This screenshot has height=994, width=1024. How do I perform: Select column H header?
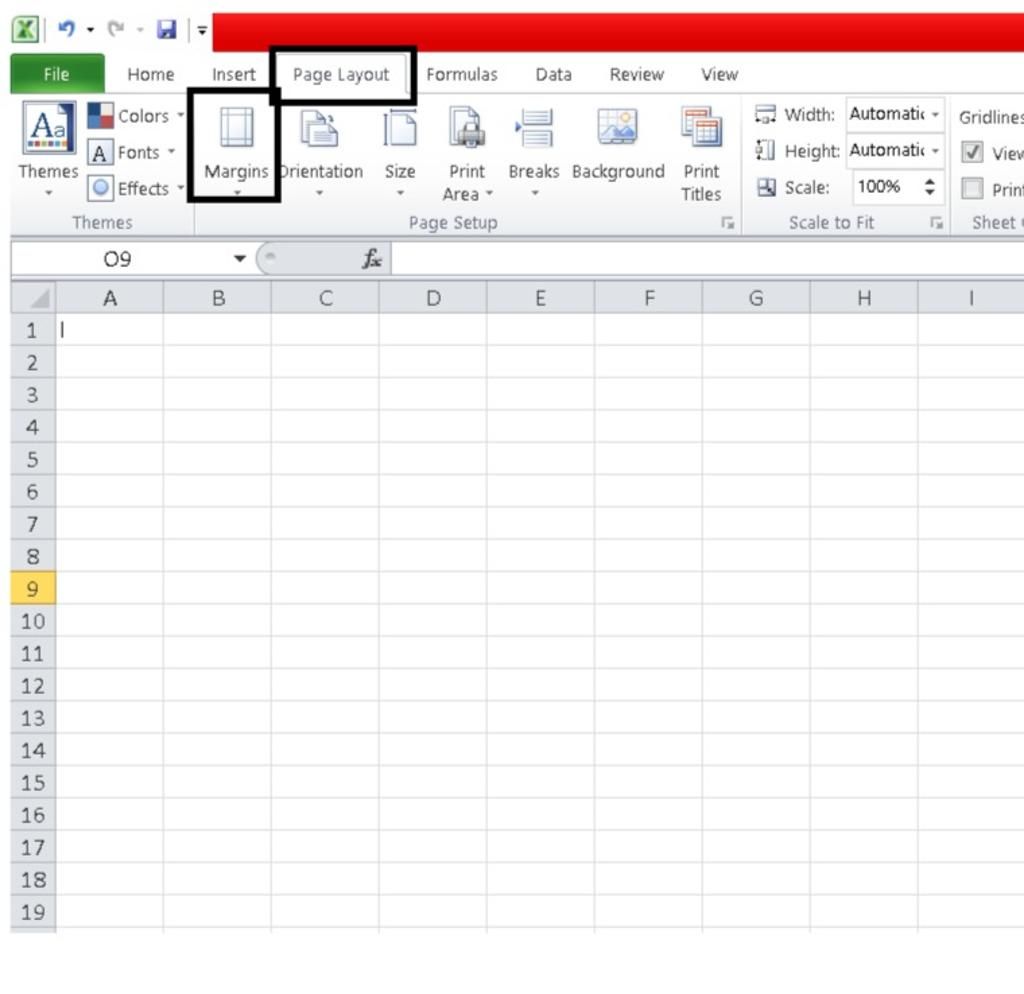[x=864, y=298]
